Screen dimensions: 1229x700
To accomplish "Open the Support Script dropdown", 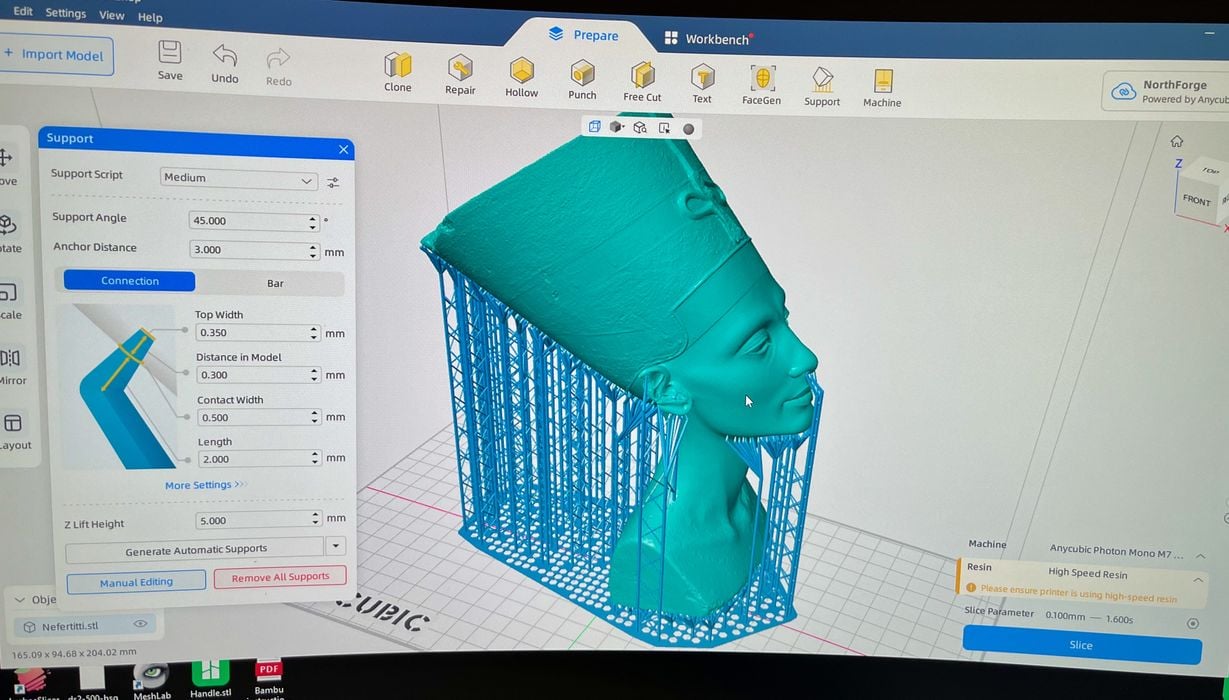I will click(x=238, y=179).
